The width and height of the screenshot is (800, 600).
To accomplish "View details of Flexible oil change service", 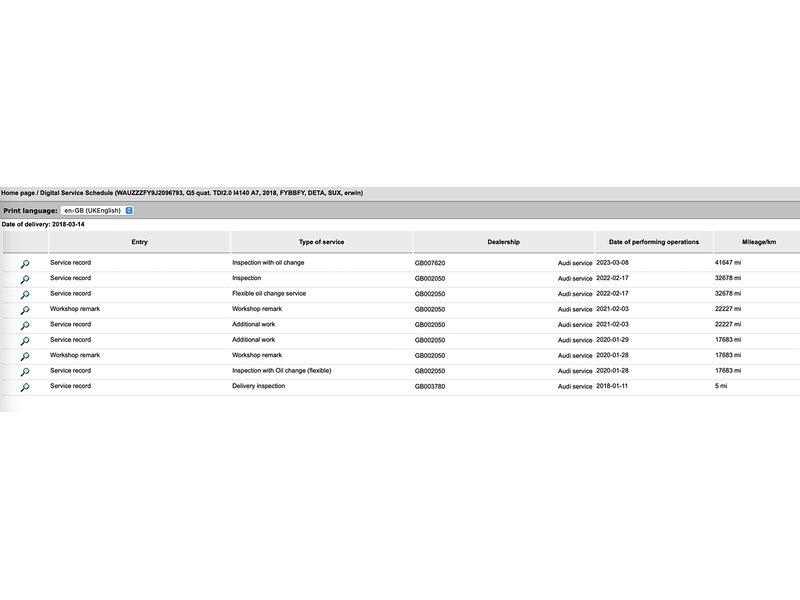I will (x=25, y=294).
